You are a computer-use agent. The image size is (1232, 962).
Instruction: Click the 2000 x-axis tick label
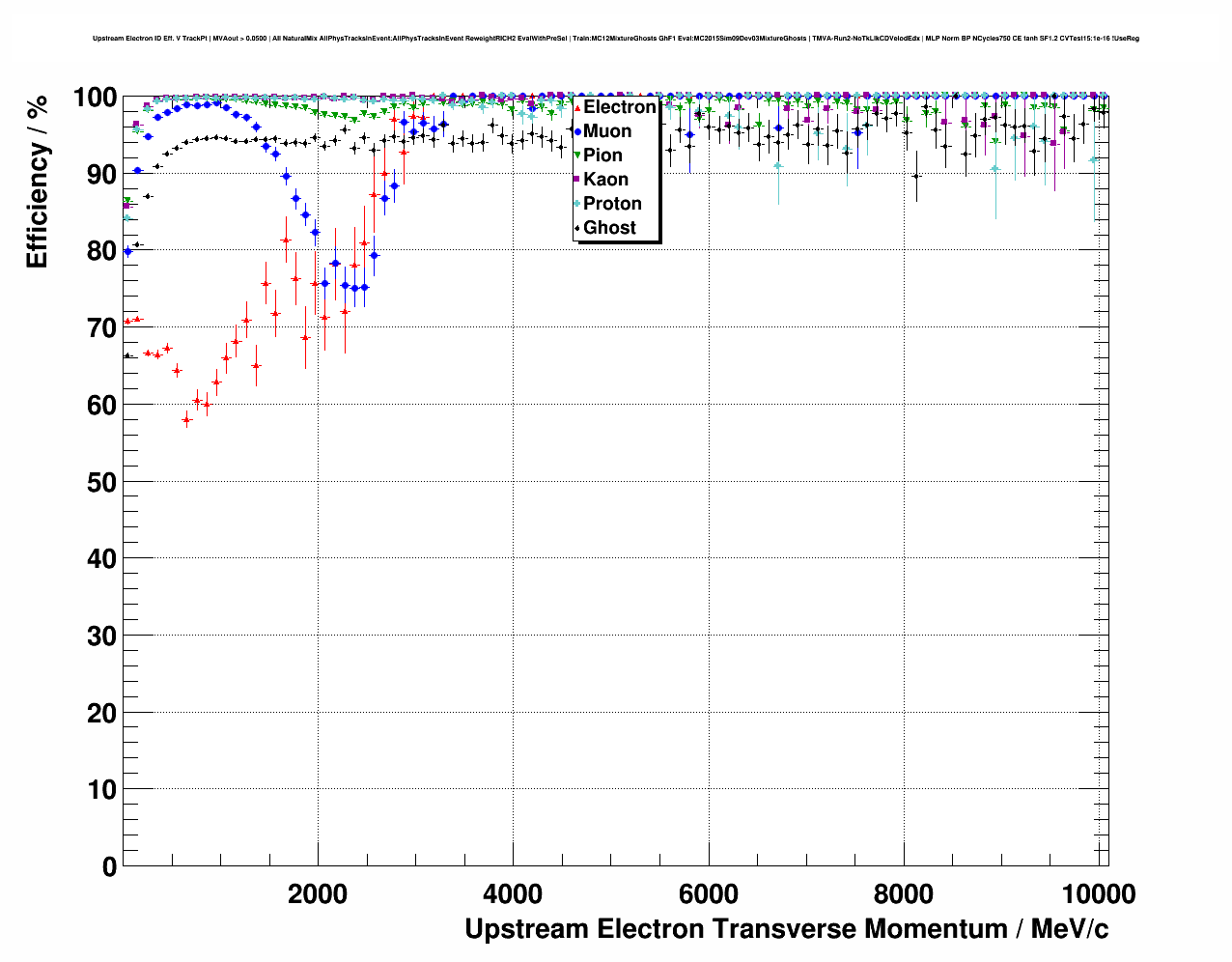318,894
